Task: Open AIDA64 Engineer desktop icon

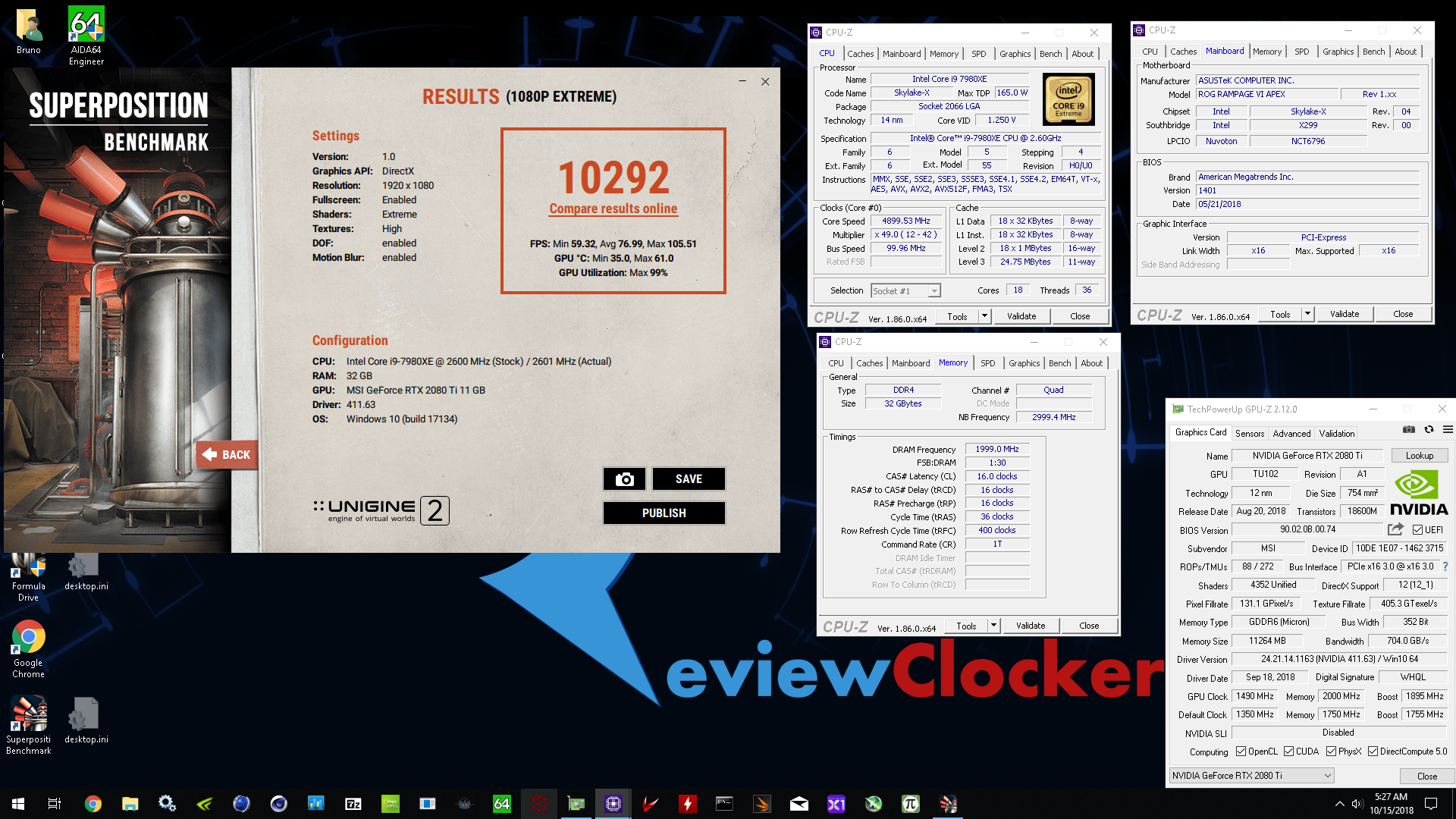Action: [86, 36]
